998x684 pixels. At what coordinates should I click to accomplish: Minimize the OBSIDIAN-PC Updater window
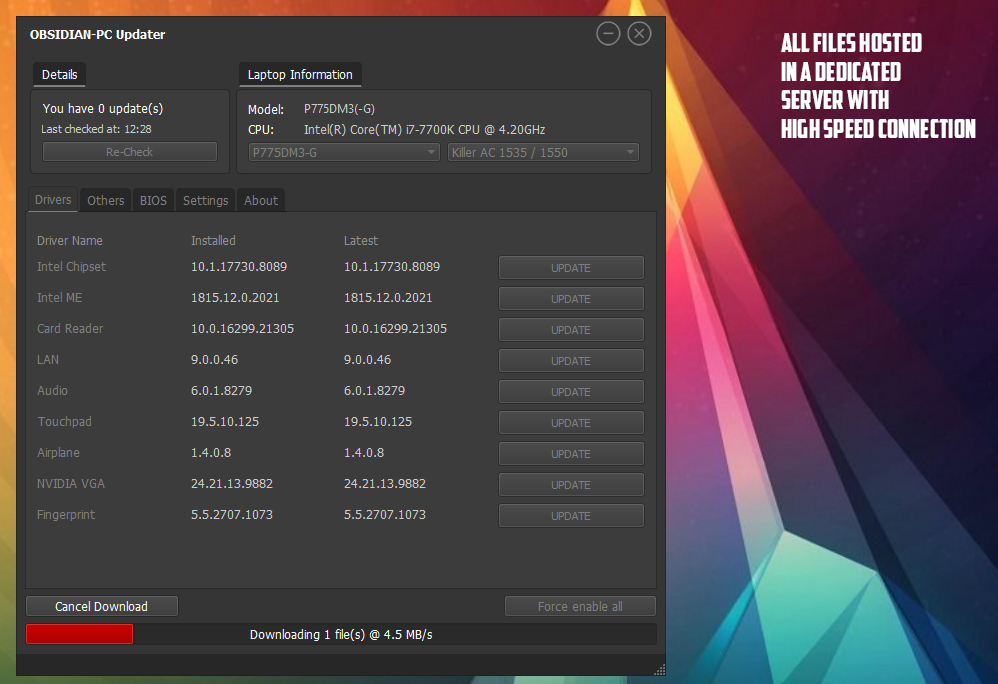point(608,33)
